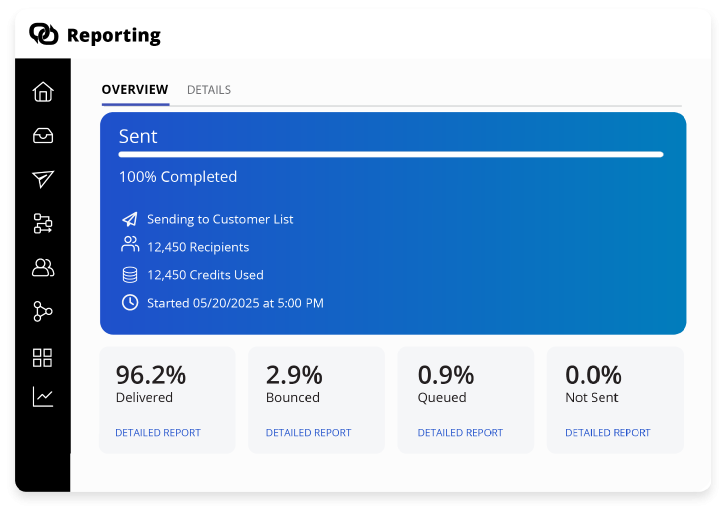Click the Queued label

click(442, 397)
